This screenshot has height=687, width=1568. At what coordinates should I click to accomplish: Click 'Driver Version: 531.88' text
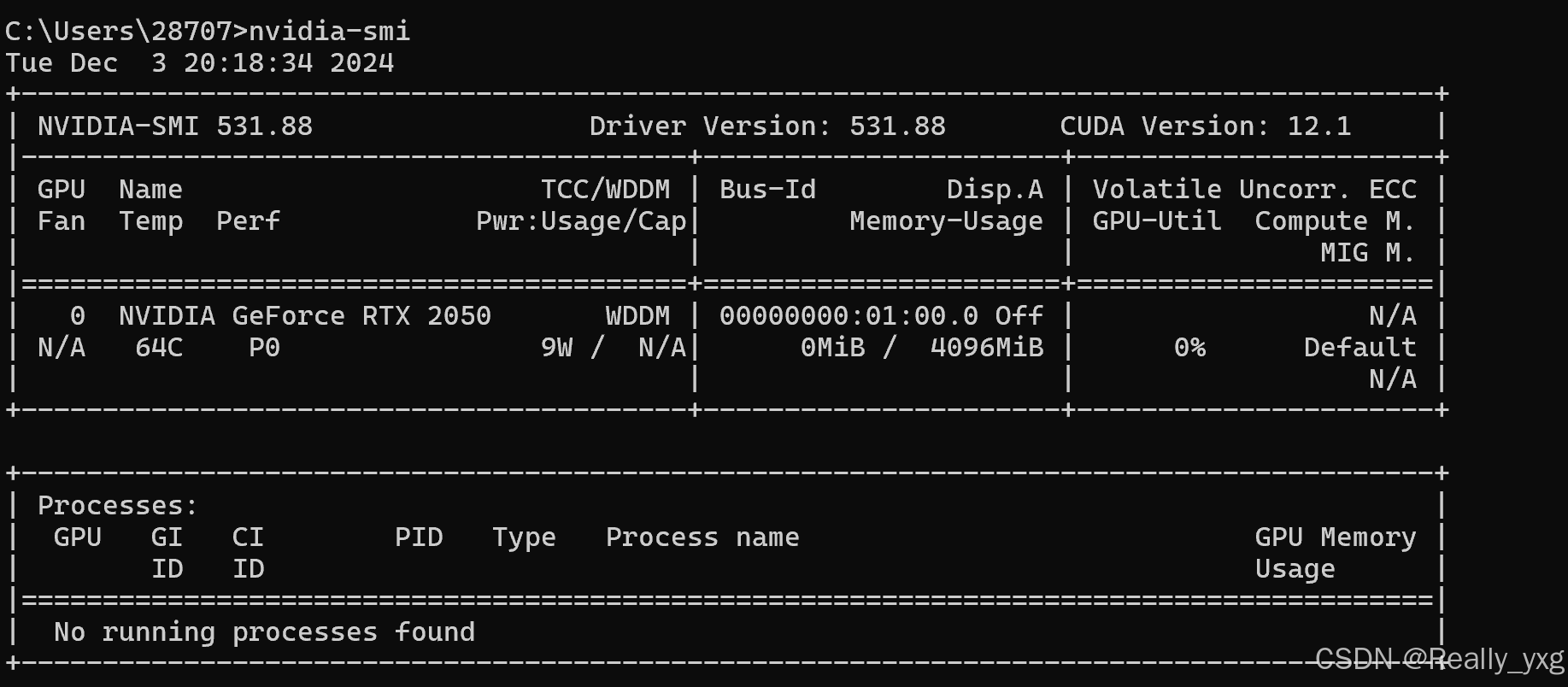767,126
